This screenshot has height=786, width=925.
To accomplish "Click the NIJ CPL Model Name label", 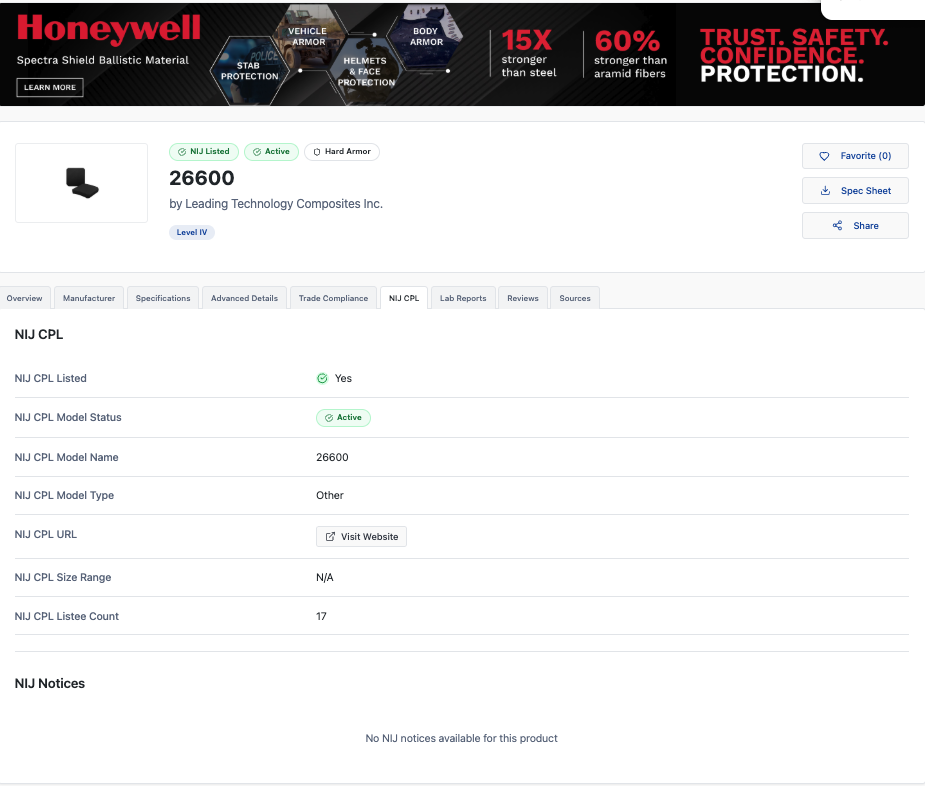I will click(x=67, y=457).
